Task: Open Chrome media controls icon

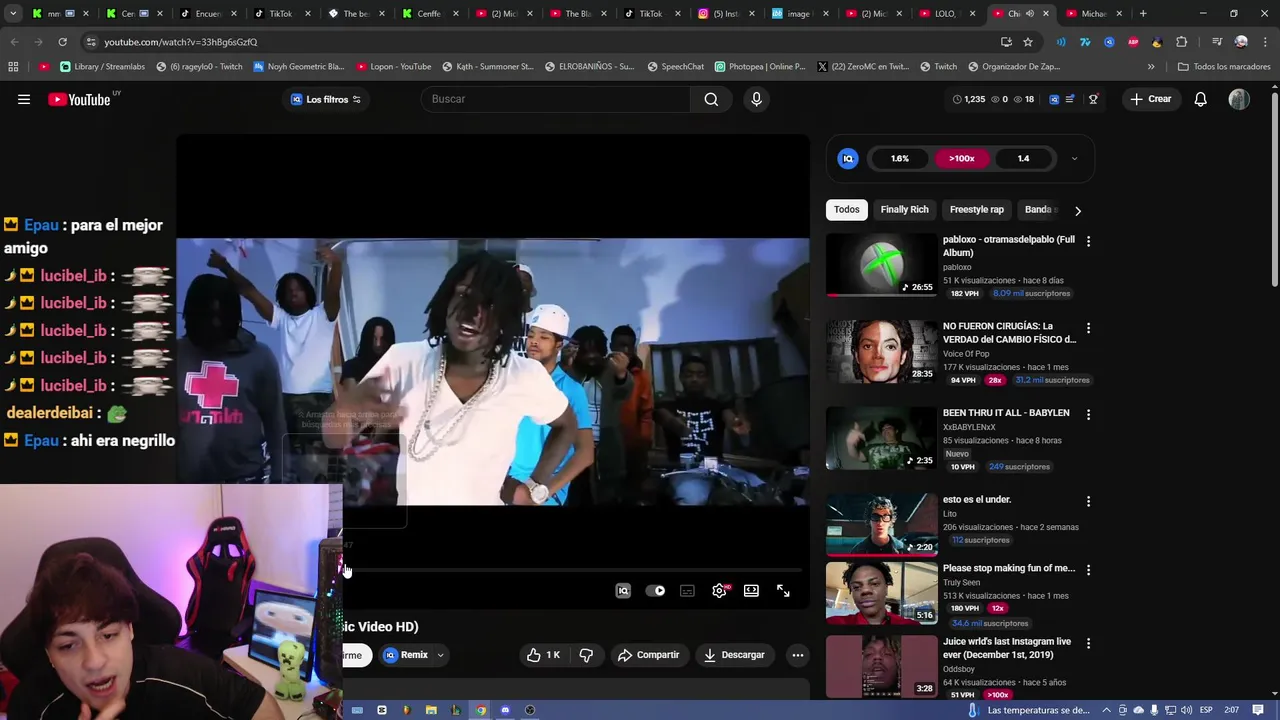Action: pos(1216,42)
